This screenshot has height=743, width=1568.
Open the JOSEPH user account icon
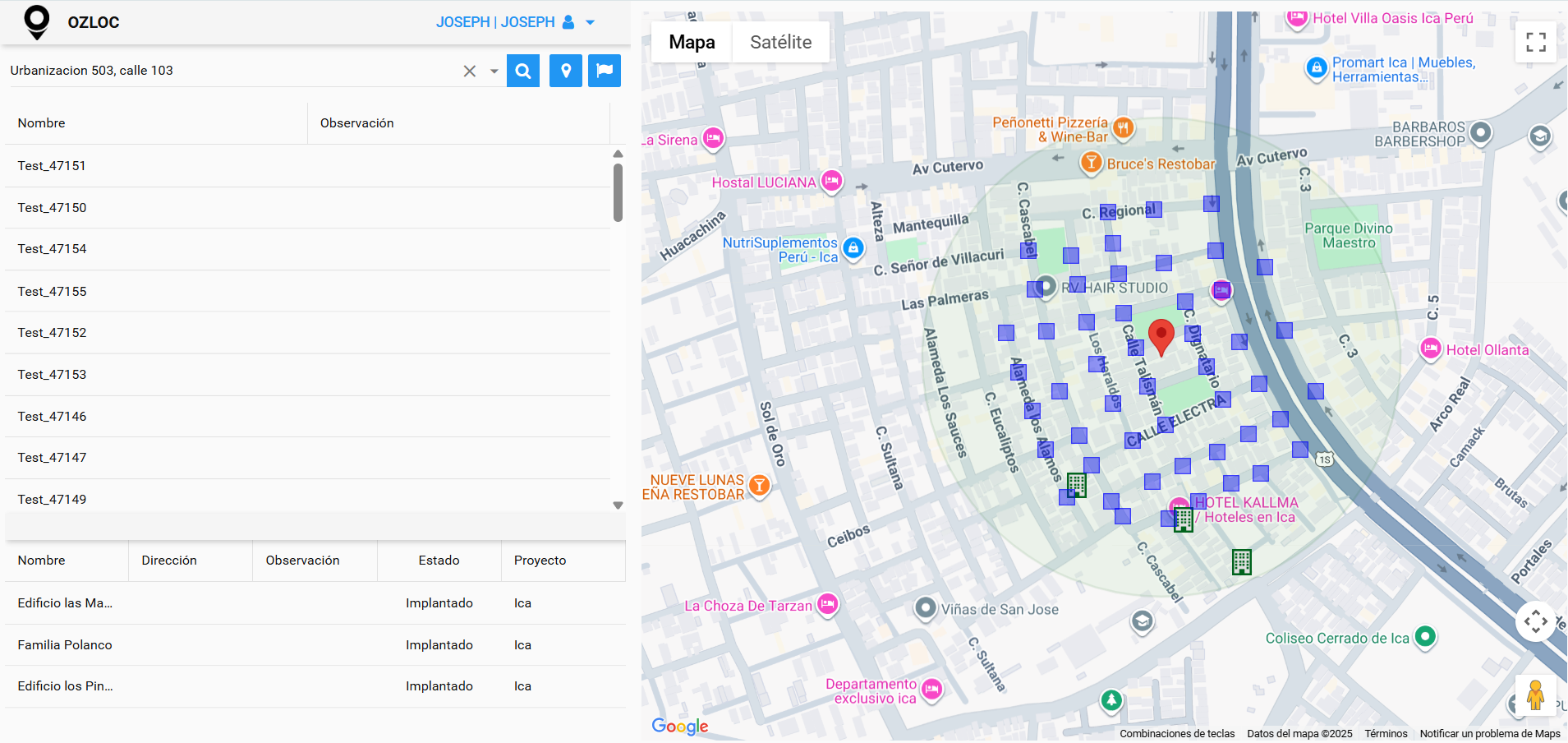coord(568,22)
